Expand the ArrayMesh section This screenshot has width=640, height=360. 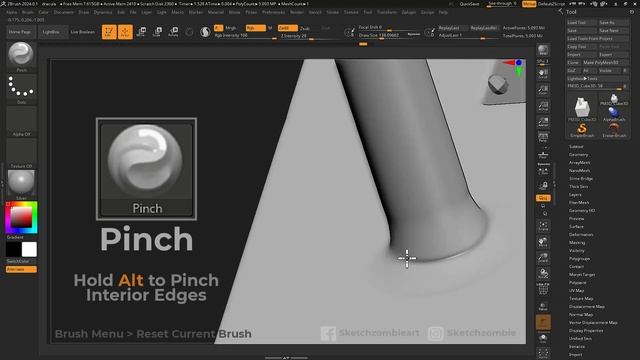(x=580, y=162)
